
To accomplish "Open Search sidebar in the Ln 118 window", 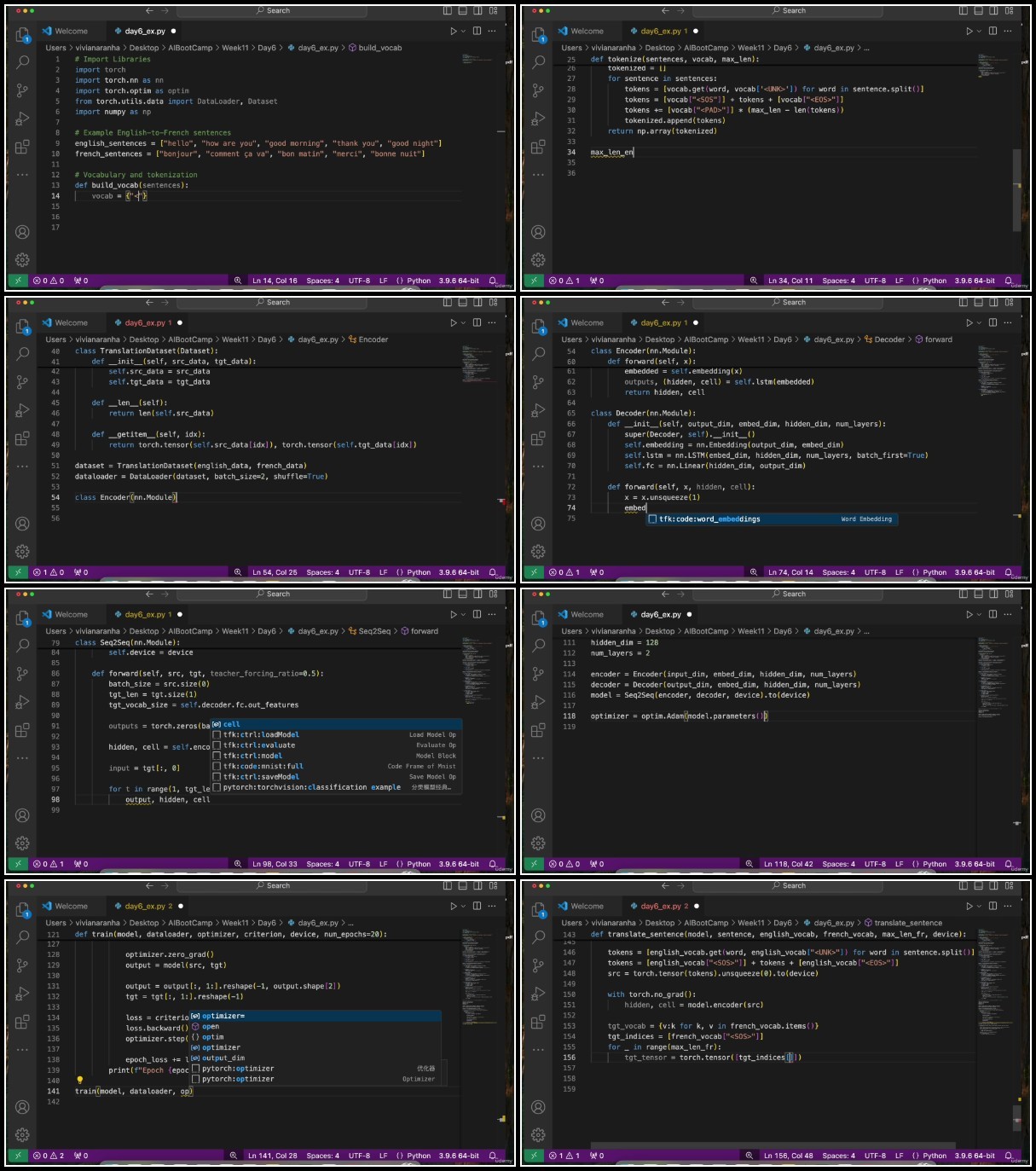I will click(x=538, y=646).
